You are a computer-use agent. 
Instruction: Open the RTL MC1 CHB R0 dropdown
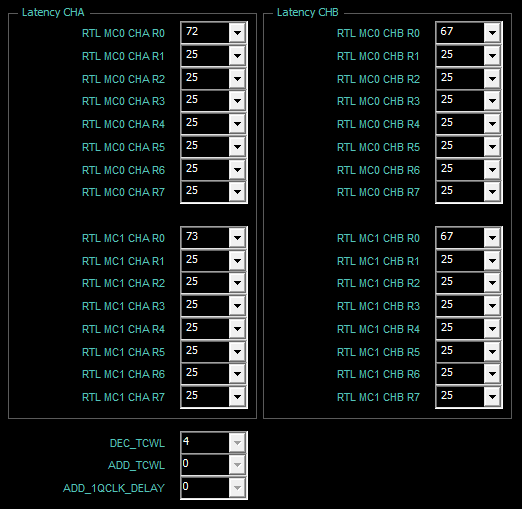tap(492, 238)
